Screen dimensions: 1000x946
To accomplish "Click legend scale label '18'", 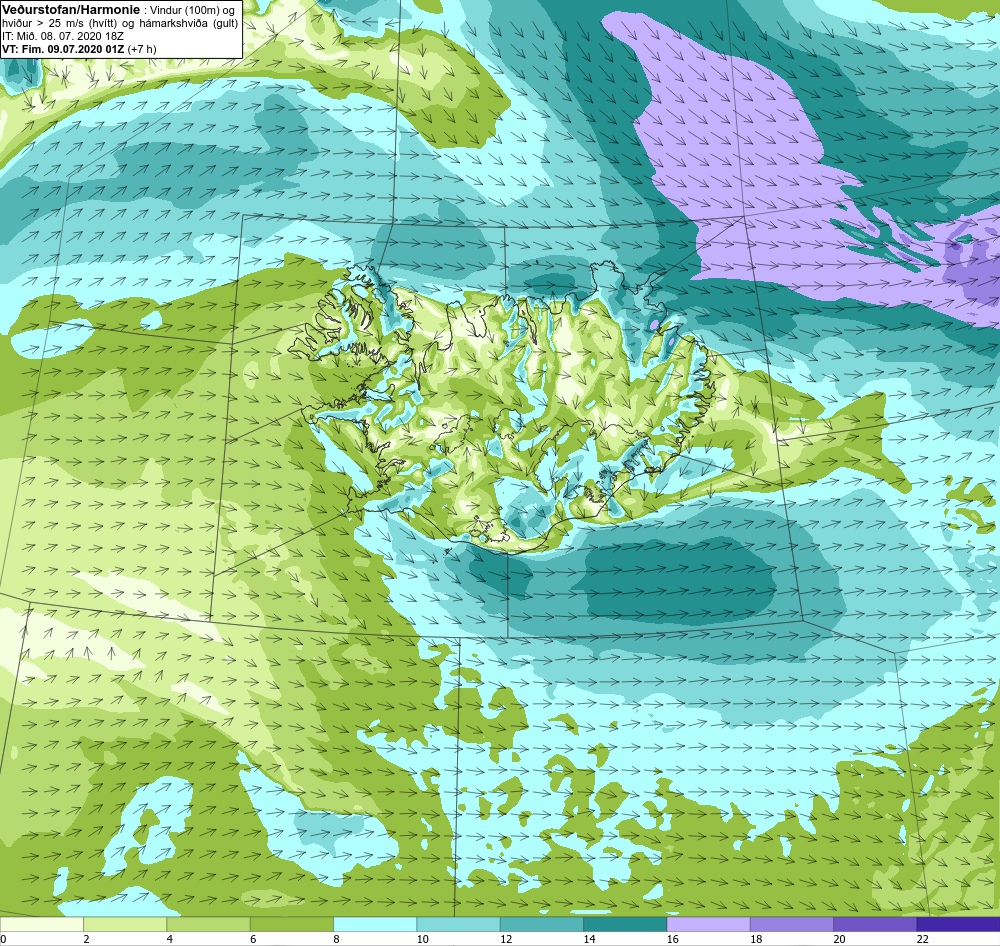I will click(x=756, y=938).
